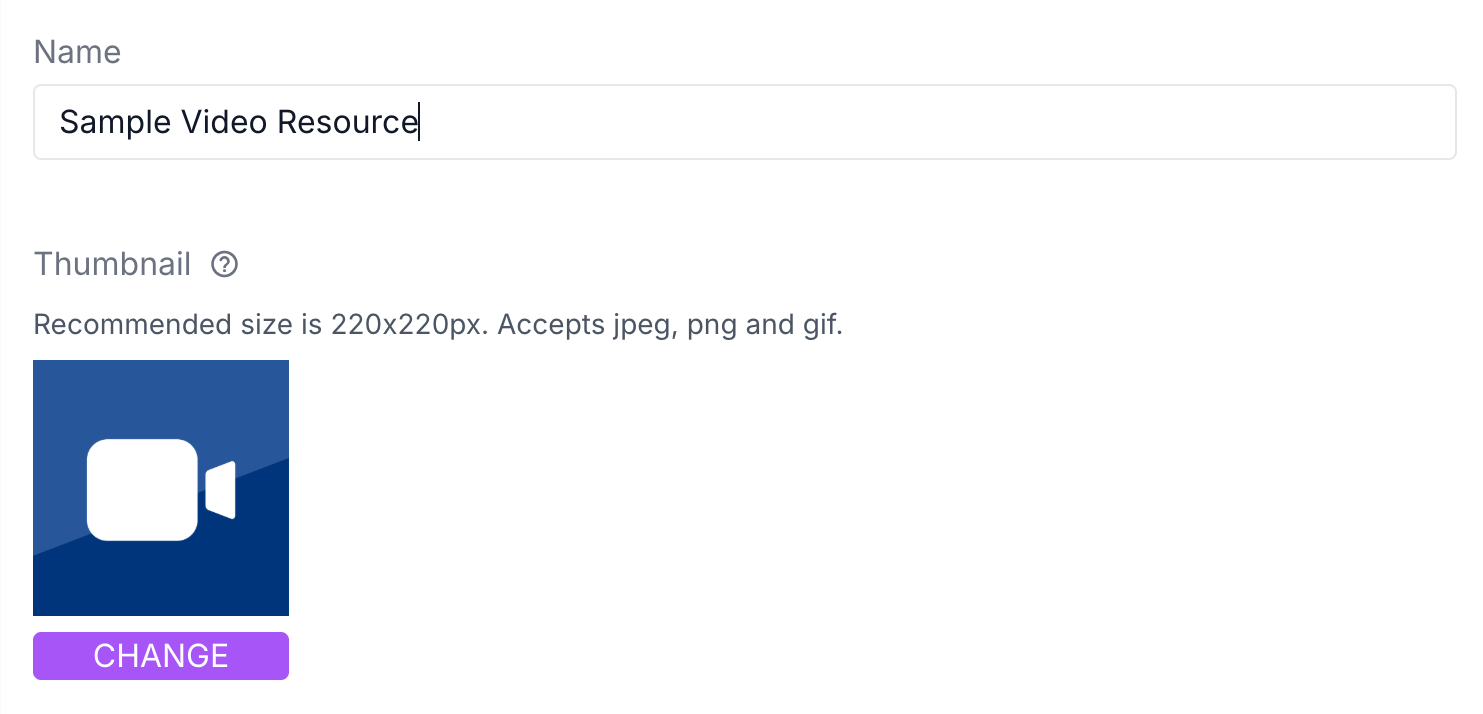Click the "Thumbnail" section label

[112, 265]
